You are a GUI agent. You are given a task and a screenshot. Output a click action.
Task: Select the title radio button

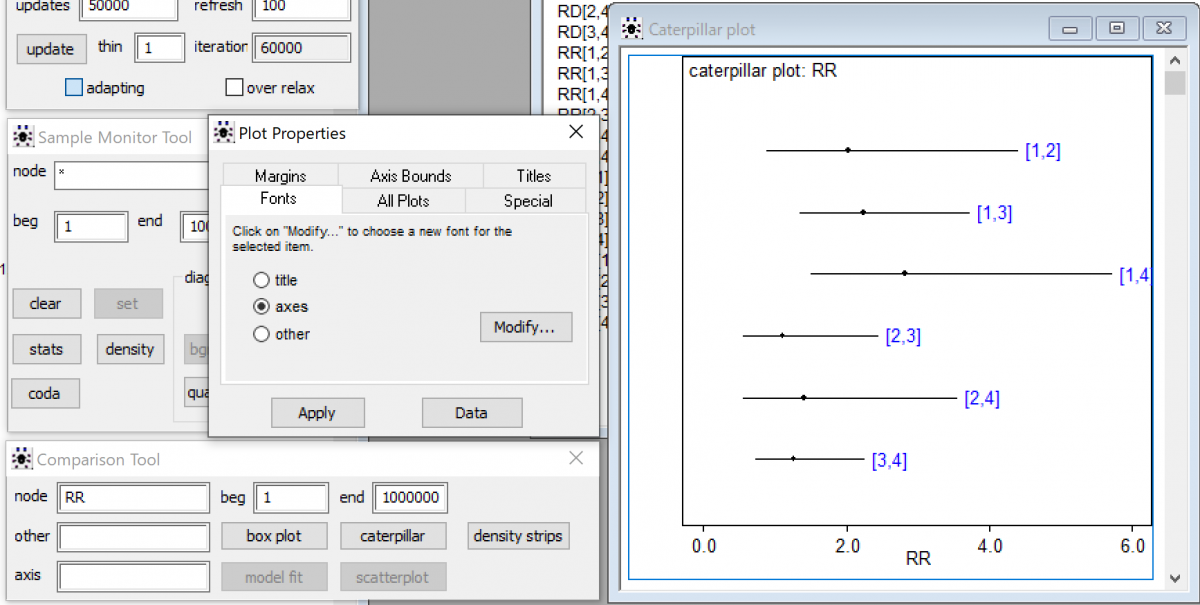click(x=260, y=280)
